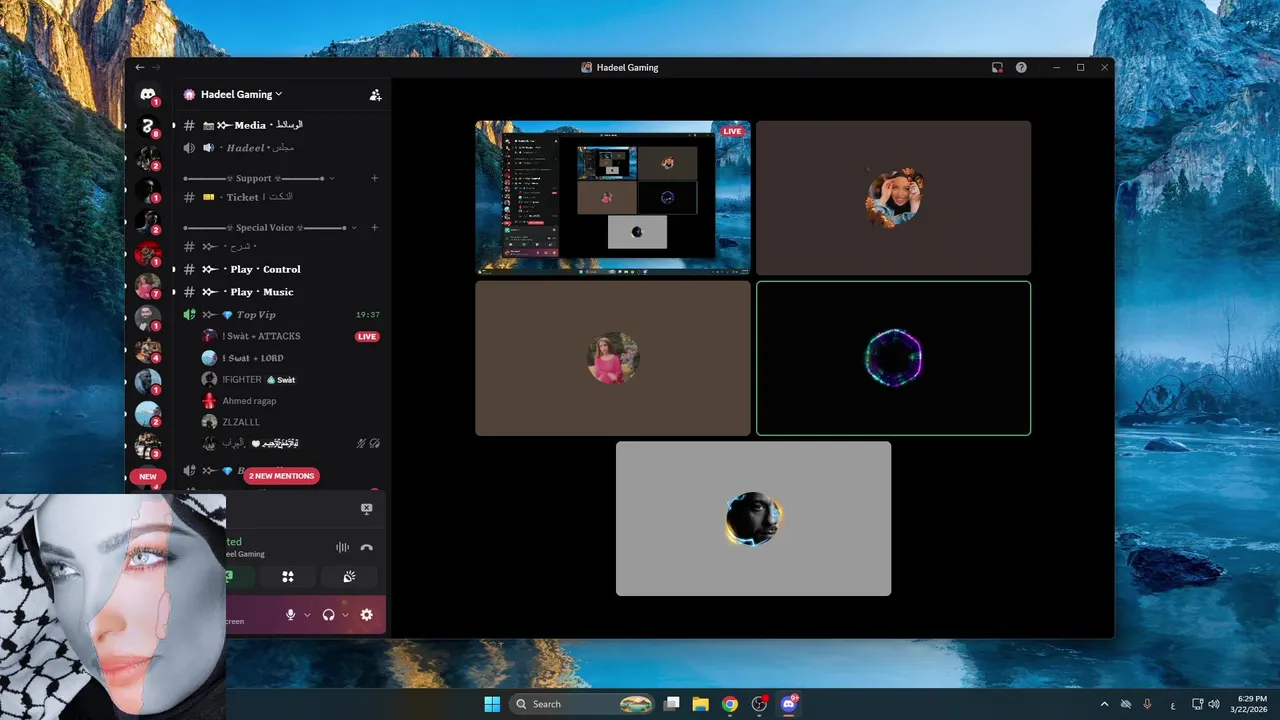The width and height of the screenshot is (1280, 720).
Task: Focus the gray tile with the bearded man avatar
Action: (x=753, y=519)
